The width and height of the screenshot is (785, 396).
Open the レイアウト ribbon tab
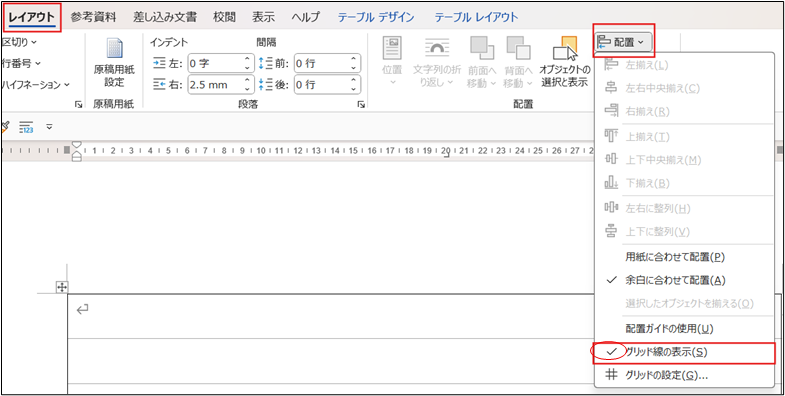pos(32,17)
